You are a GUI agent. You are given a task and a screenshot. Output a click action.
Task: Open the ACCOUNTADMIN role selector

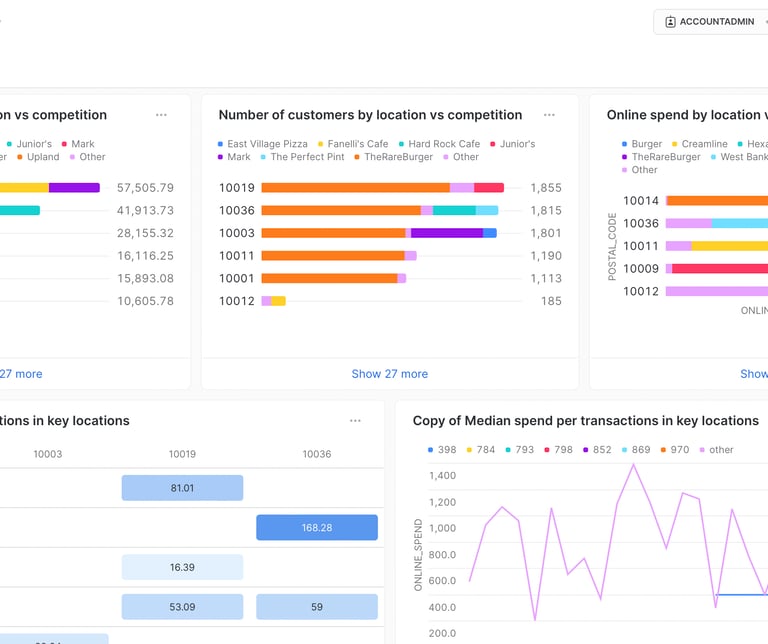(x=711, y=22)
